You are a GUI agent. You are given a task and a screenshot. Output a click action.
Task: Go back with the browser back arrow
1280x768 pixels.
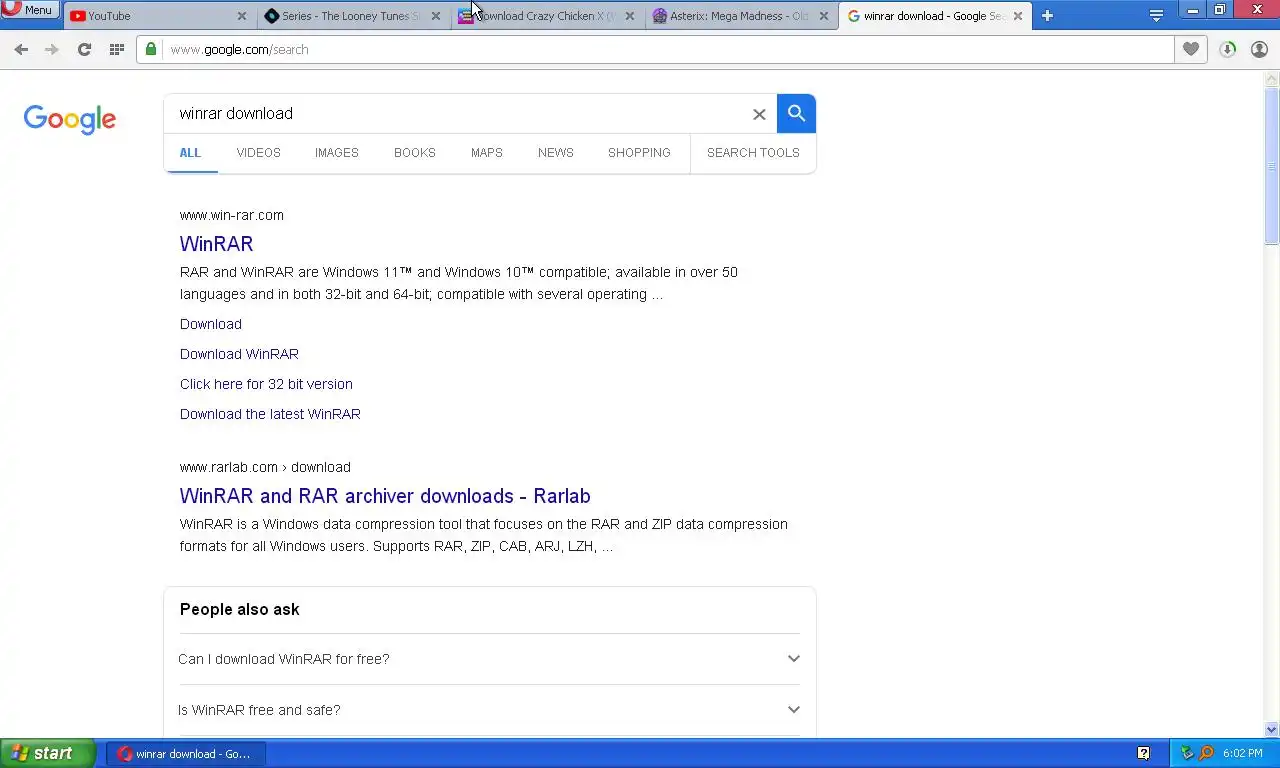[x=21, y=49]
